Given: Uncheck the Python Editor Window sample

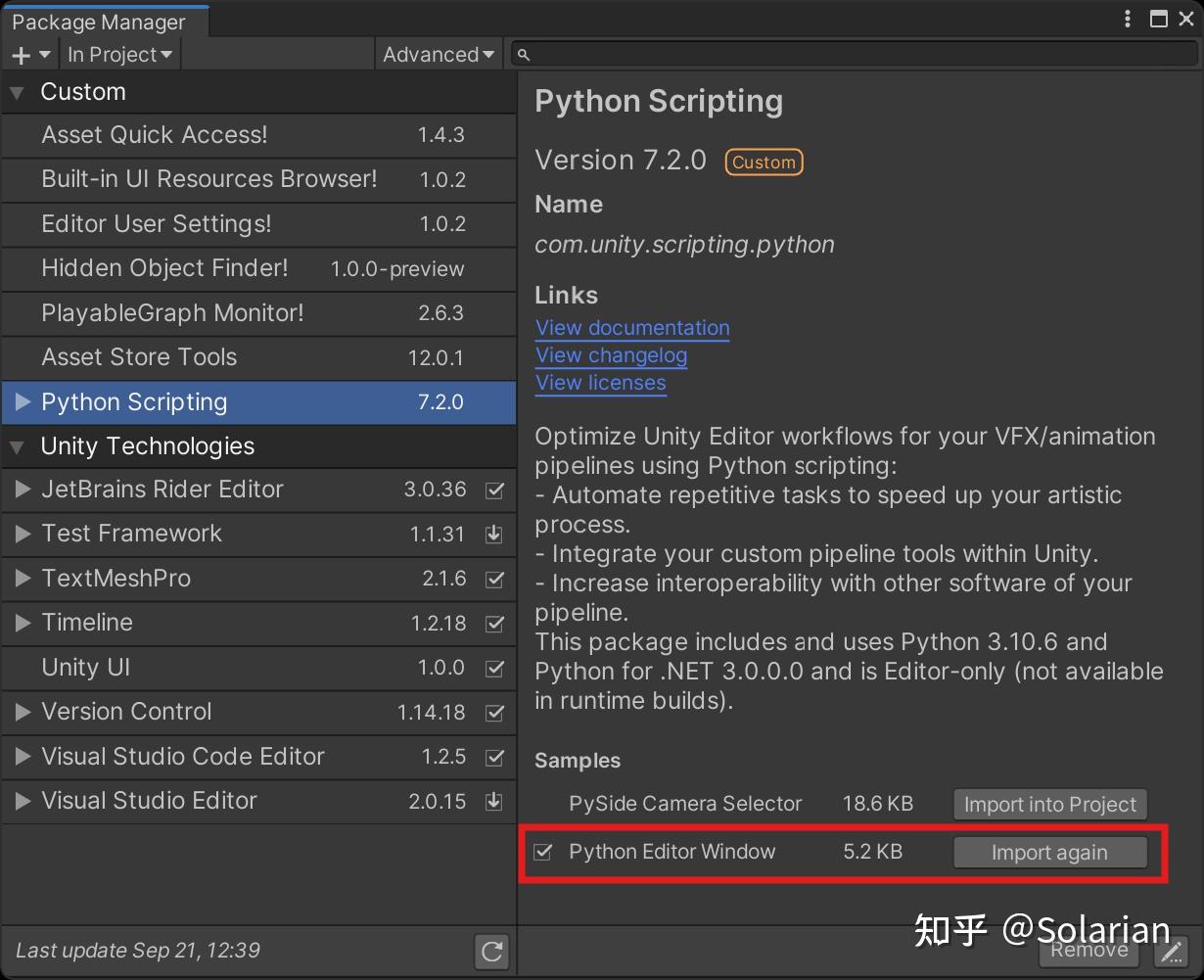Looking at the screenshot, I should pos(544,853).
